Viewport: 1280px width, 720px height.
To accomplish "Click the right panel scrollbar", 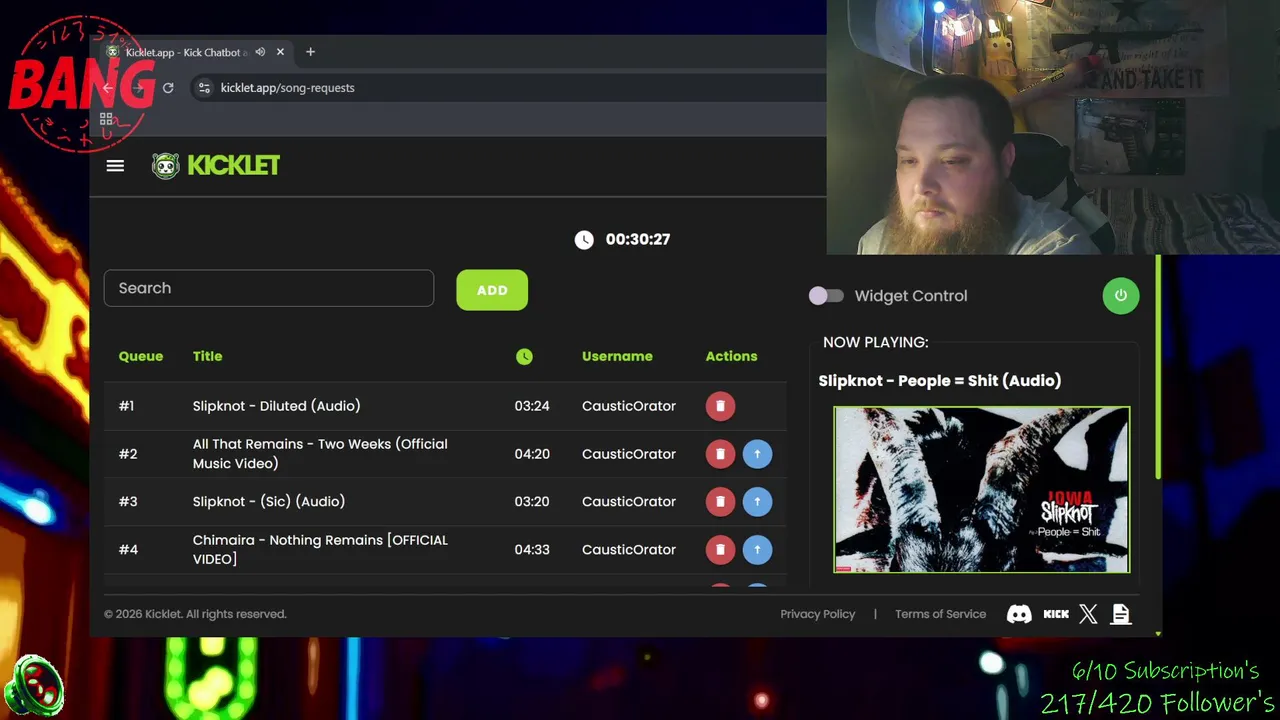I will coord(1158,368).
